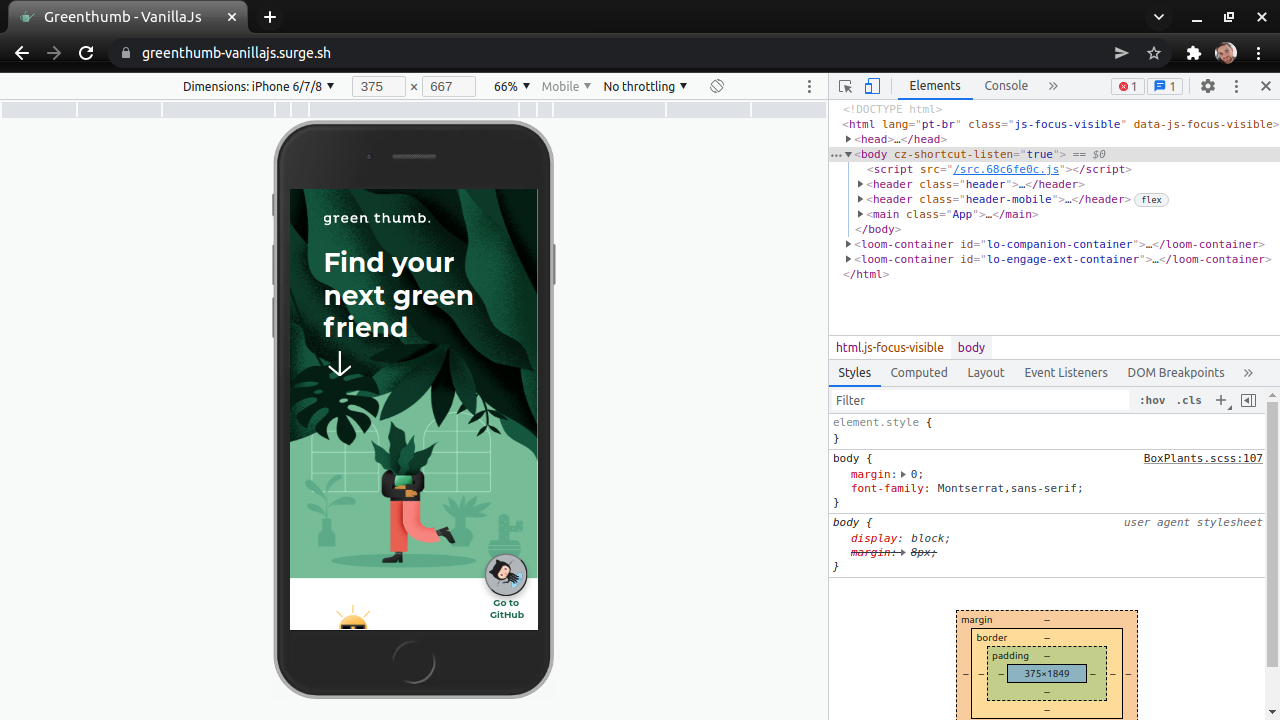1280x720 pixels.
Task: Select the Styles tab
Action: pyautogui.click(x=854, y=372)
